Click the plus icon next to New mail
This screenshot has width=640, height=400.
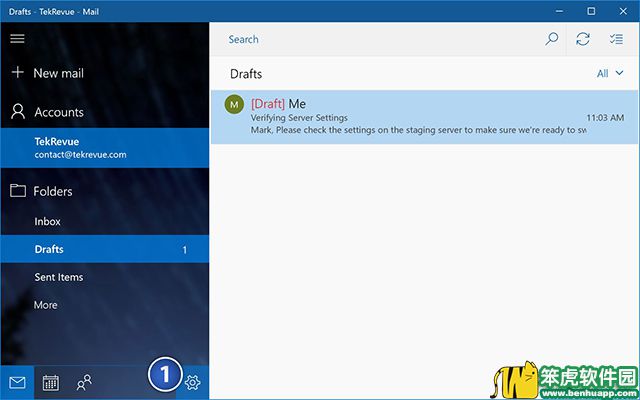click(17, 73)
